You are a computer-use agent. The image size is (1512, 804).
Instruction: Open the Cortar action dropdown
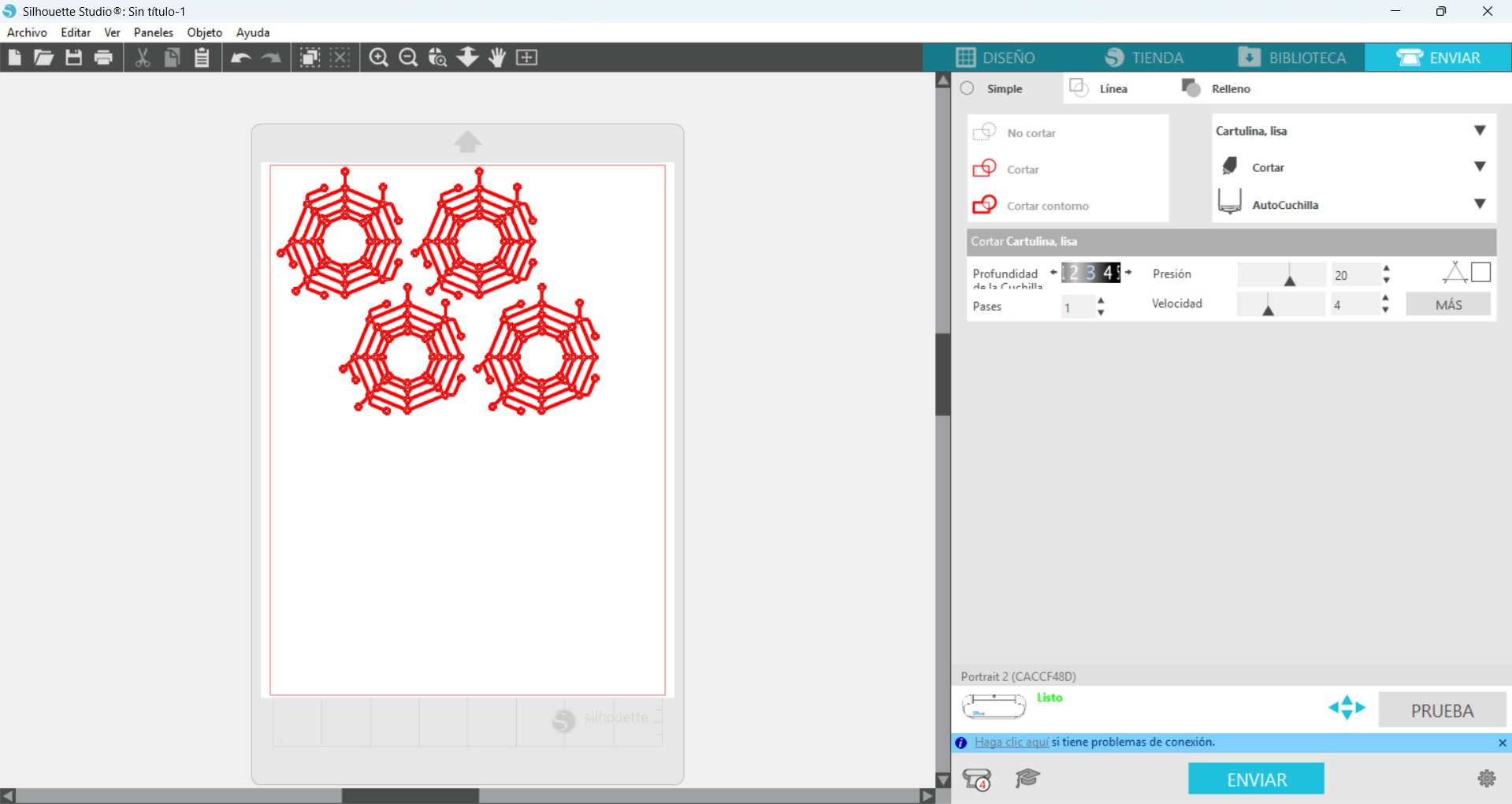point(1479,167)
